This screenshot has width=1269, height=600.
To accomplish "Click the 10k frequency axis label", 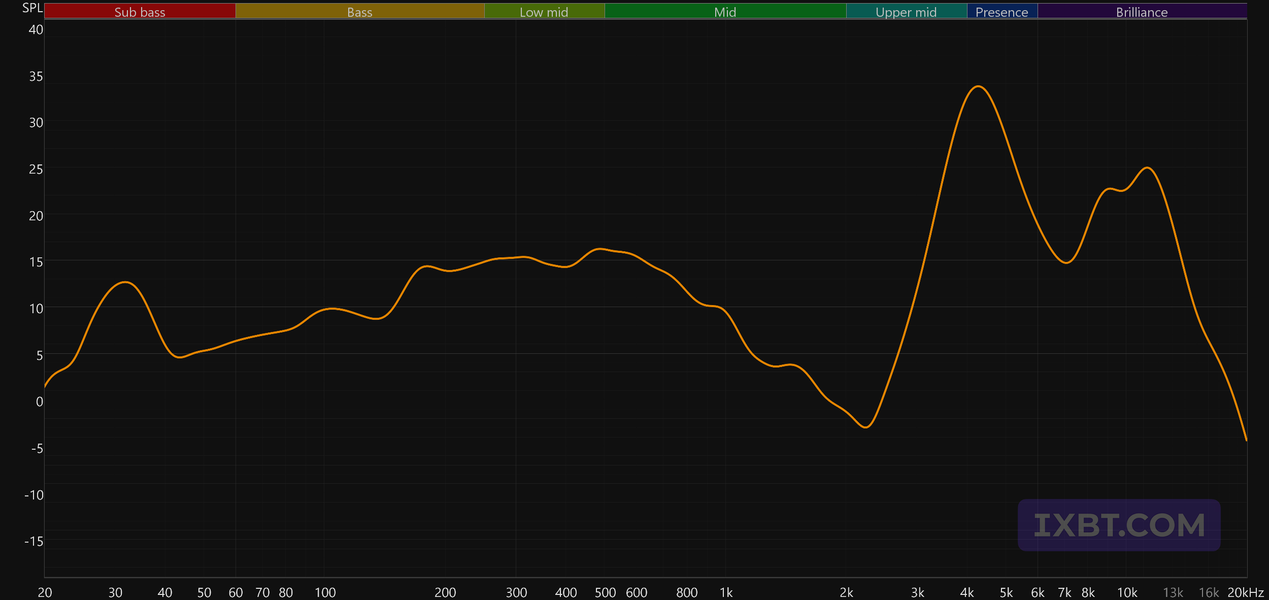I will pos(1127,592).
